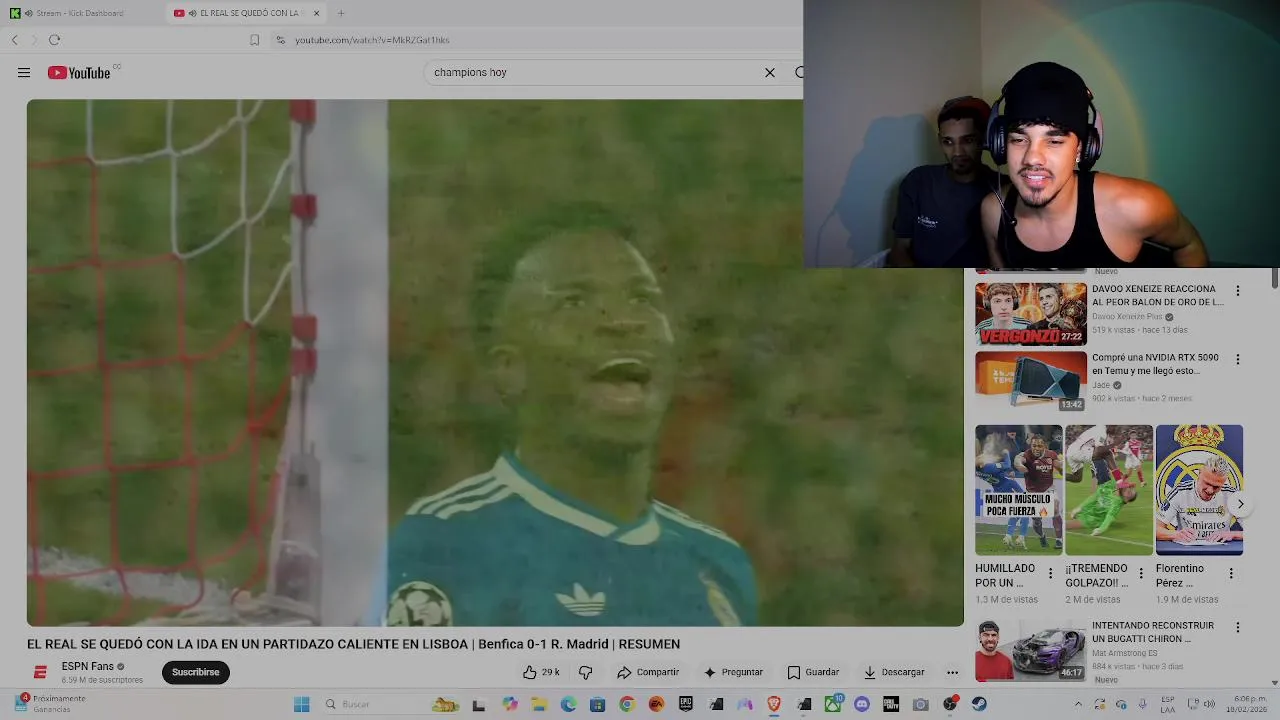Bookmark this page from the address bar
This screenshot has height=720, width=1280.
pos(254,40)
